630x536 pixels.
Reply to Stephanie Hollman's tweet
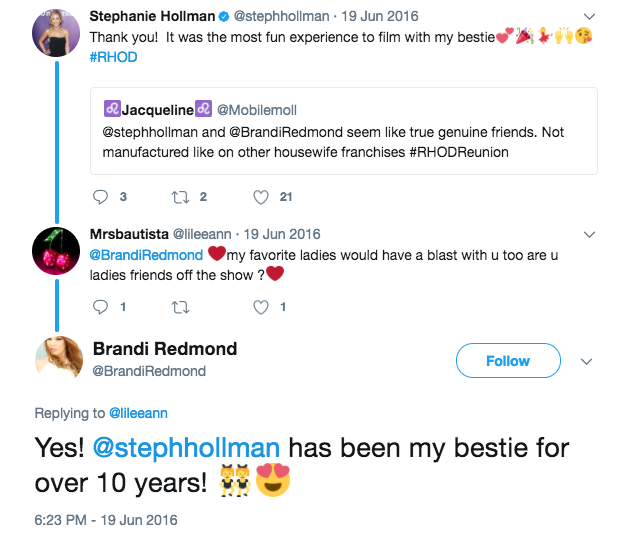point(100,197)
